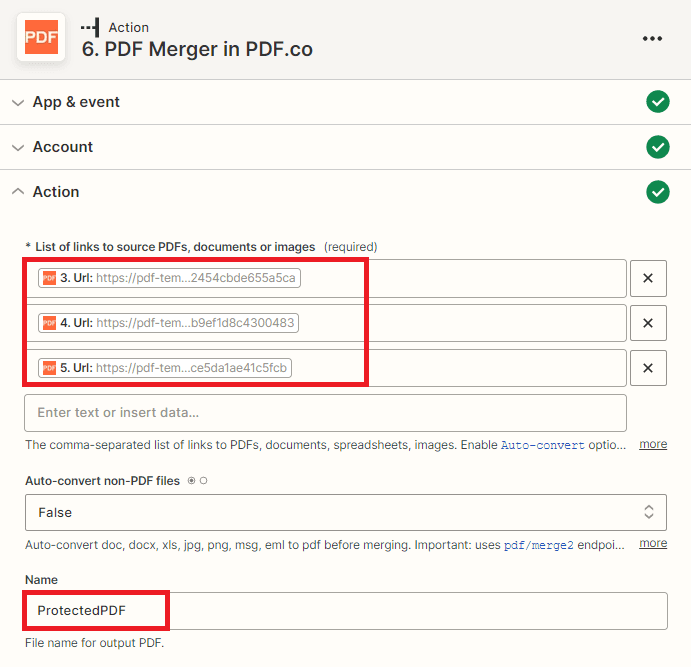Click the PDF.co app logo icon
The width and height of the screenshot is (691, 667).
[41, 37]
